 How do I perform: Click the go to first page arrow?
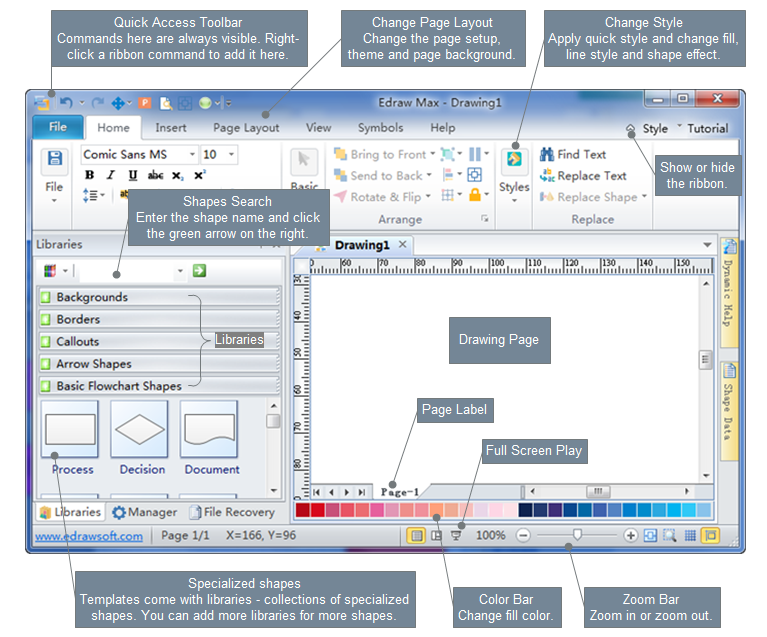coord(316,492)
